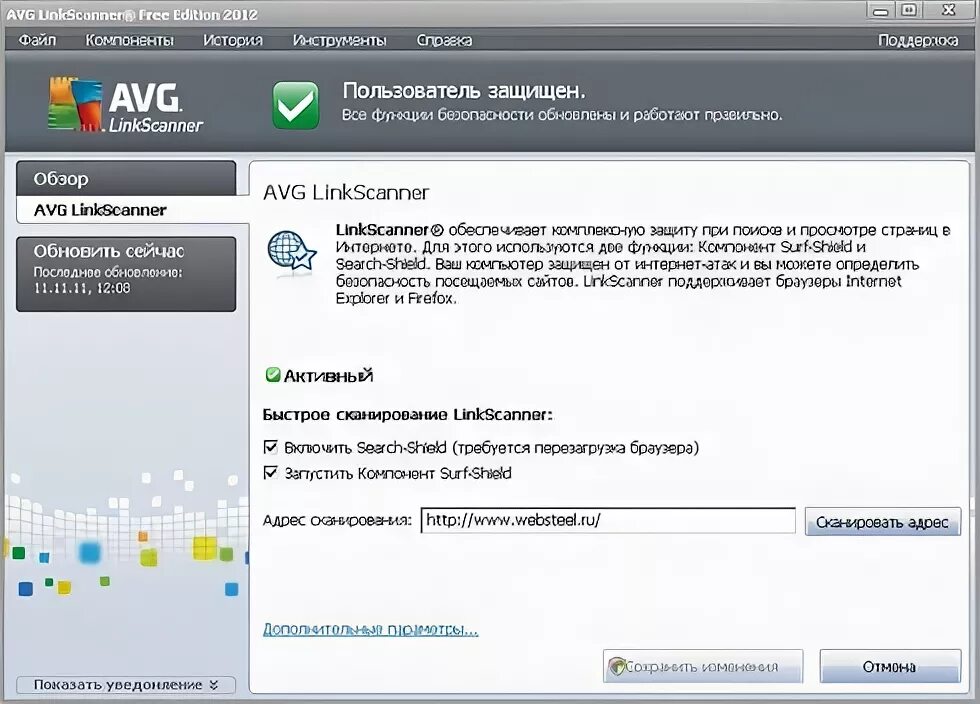The height and width of the screenshot is (704, 980).
Task: Click the green Активный status icon
Action: click(273, 375)
